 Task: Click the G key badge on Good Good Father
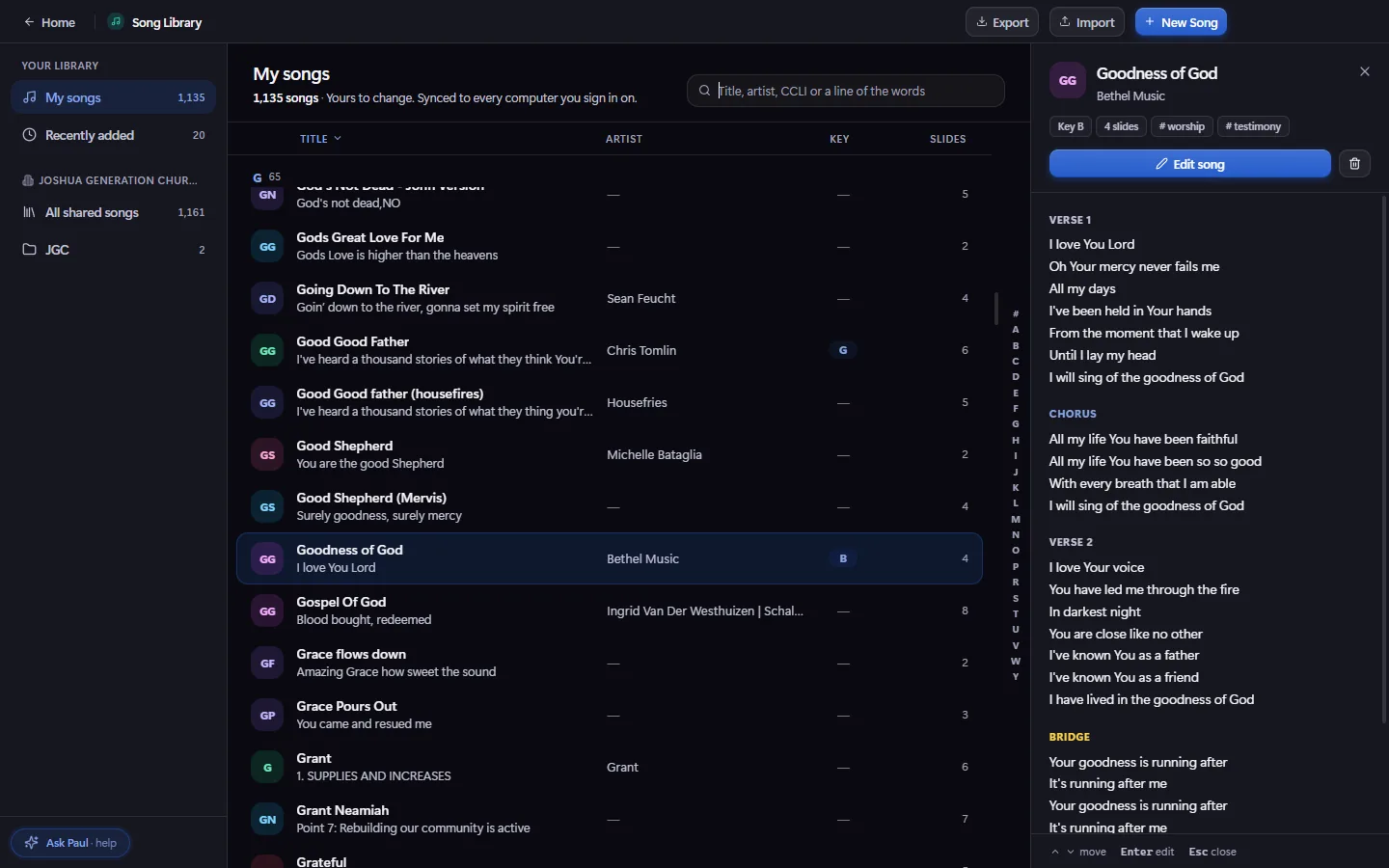pos(843,350)
